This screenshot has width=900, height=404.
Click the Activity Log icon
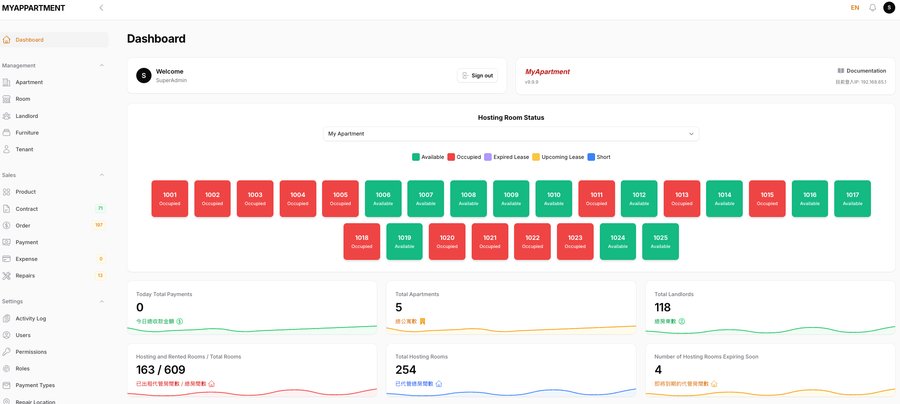pyautogui.click(x=7, y=318)
